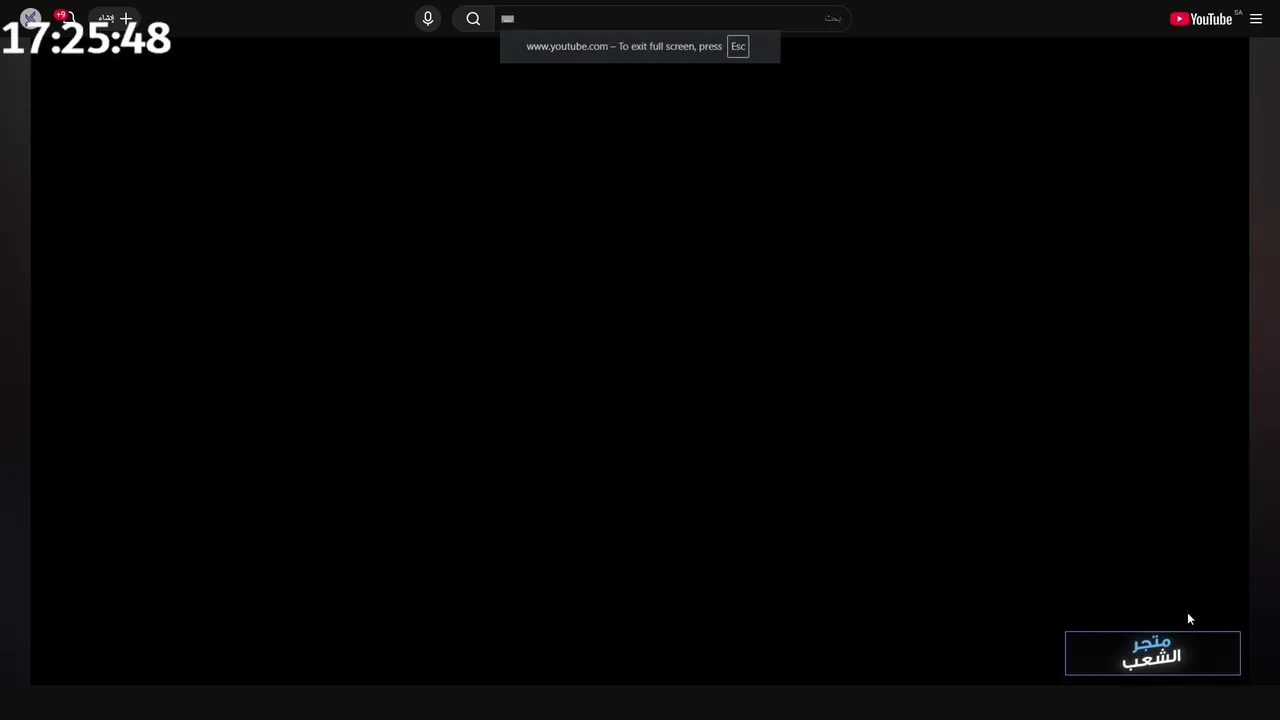Click the black video player area
This screenshot has height=720, width=1280.
tap(640, 360)
